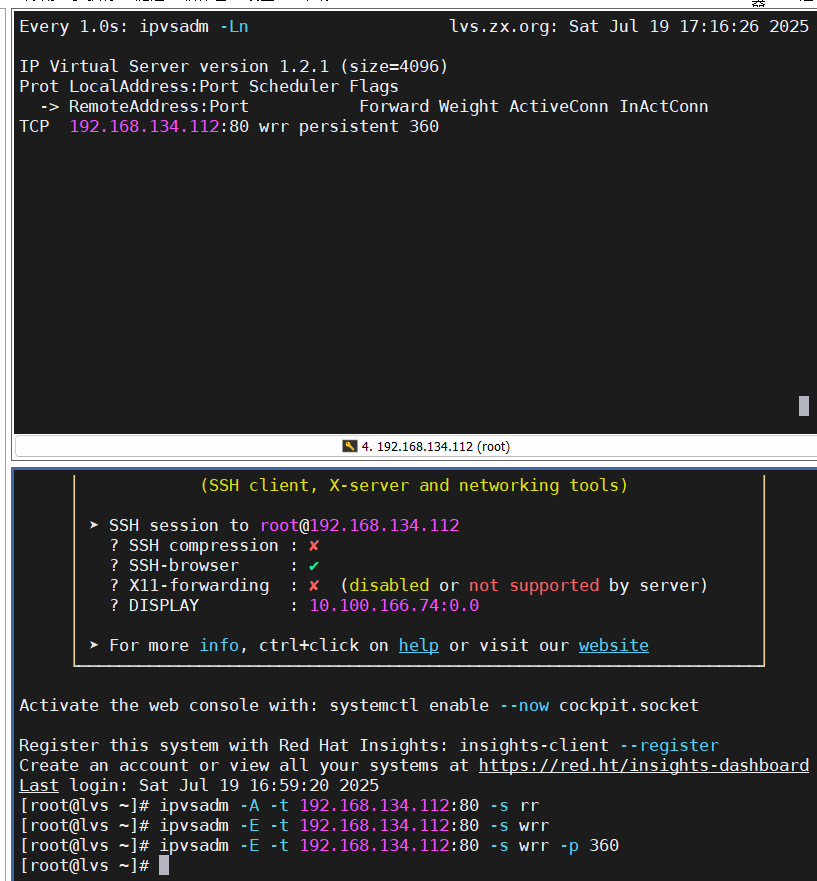Click the 'ipvsadm -E ... -s wrr' command without -p
Viewport: 817px width, 881px height.
(354, 825)
